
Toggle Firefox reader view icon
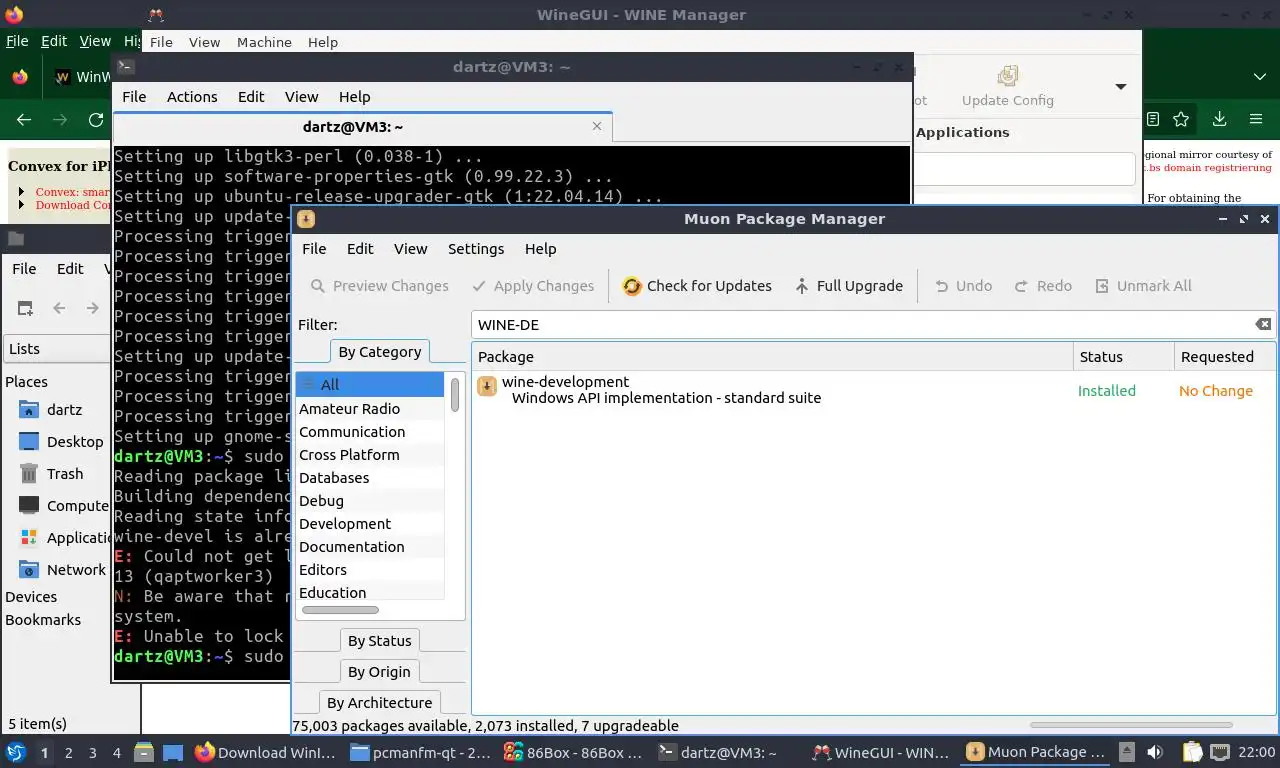(x=1153, y=119)
